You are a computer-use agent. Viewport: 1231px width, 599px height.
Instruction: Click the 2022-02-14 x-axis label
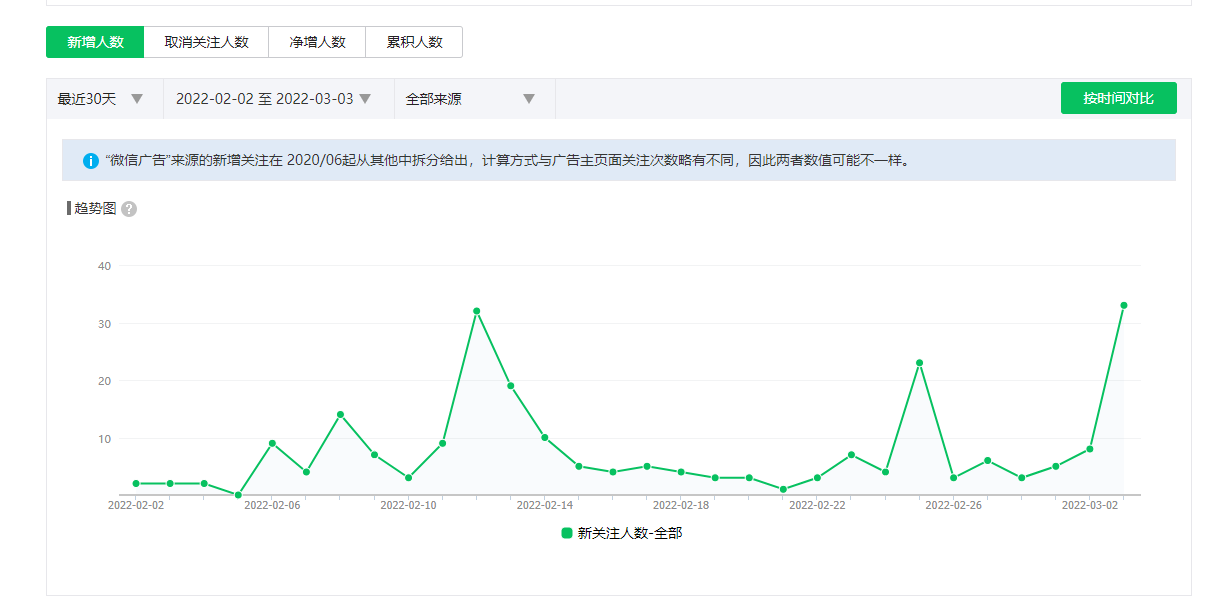[545, 506]
